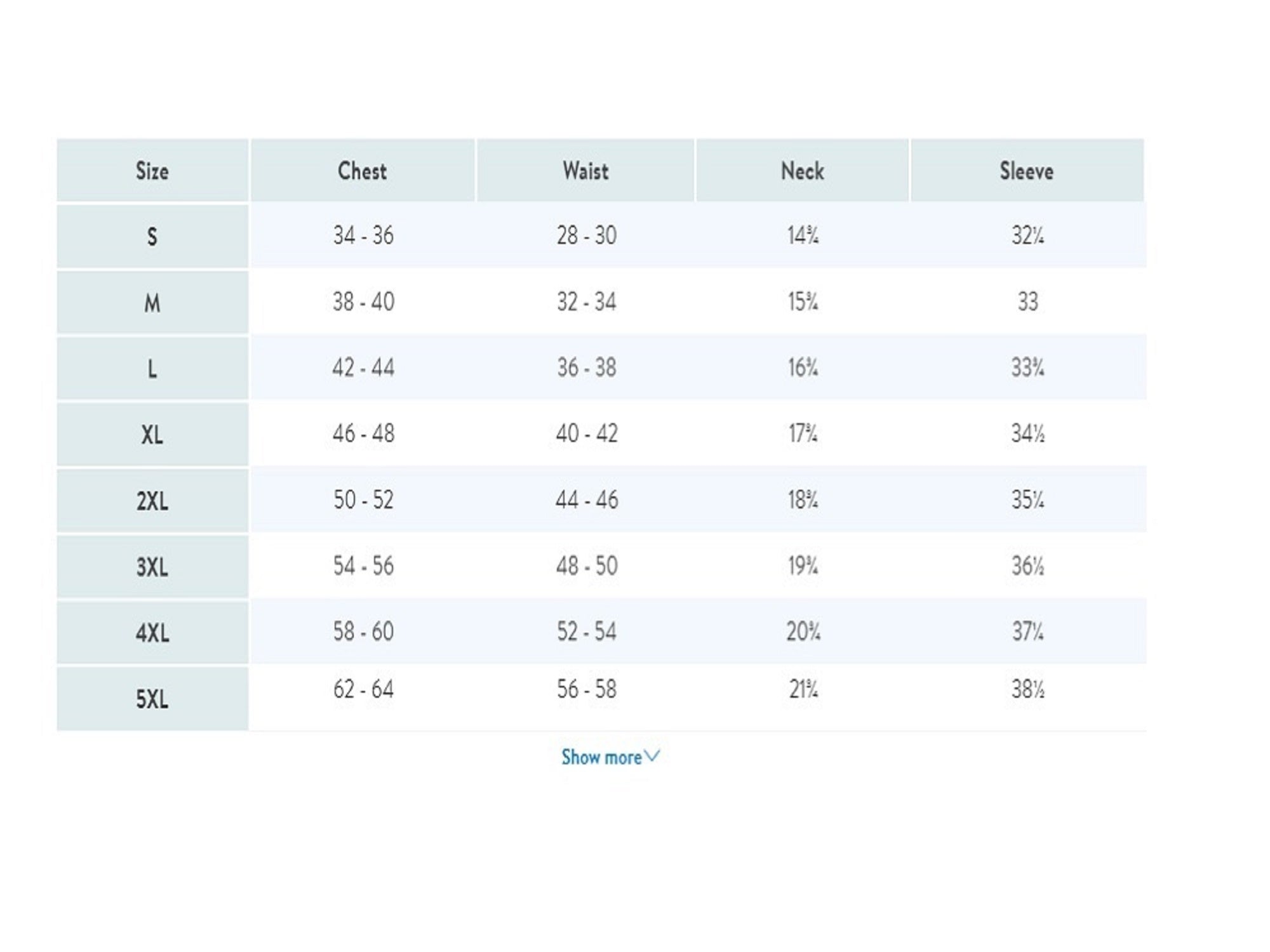Viewport: 1270px width, 952px height.
Task: Select the Size column header
Action: (152, 170)
